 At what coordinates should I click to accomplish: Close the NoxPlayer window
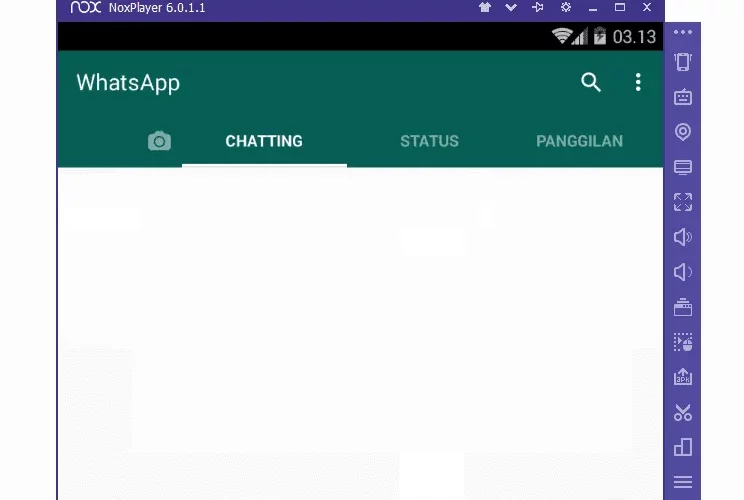(x=647, y=7)
